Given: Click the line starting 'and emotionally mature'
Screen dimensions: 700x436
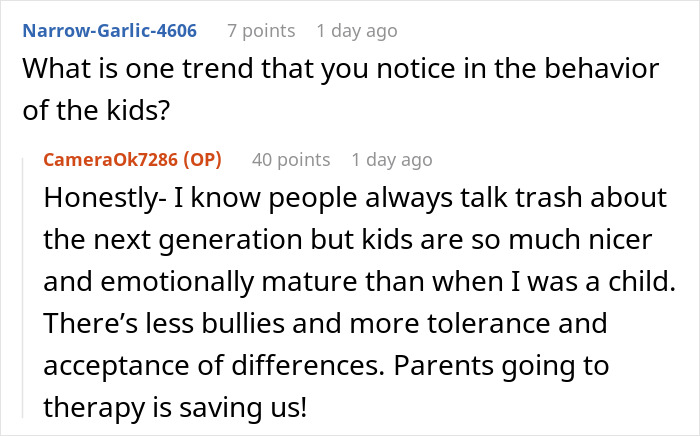Looking at the screenshot, I should coord(357,281).
